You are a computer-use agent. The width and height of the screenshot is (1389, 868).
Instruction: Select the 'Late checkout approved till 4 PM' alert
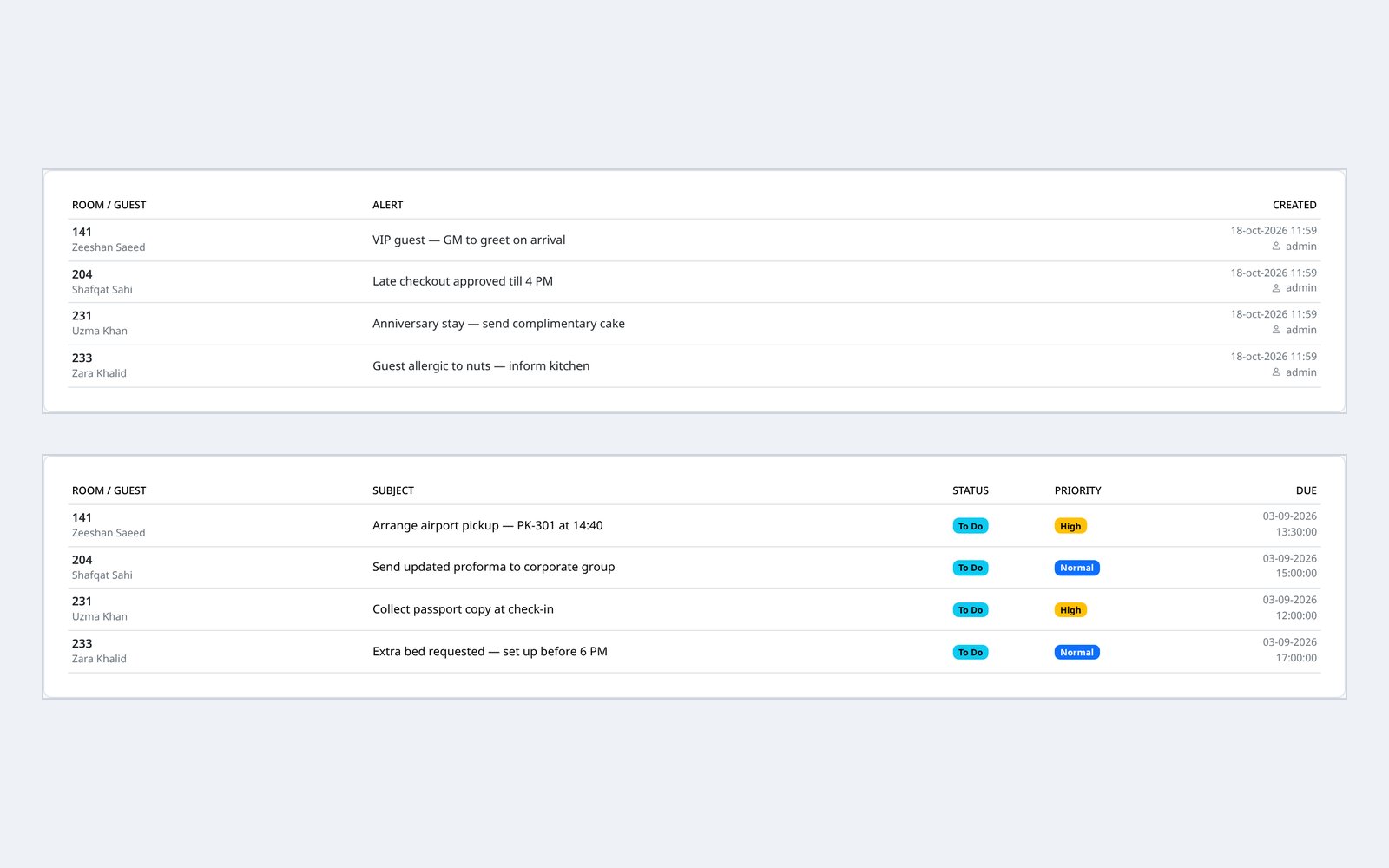coord(463,281)
